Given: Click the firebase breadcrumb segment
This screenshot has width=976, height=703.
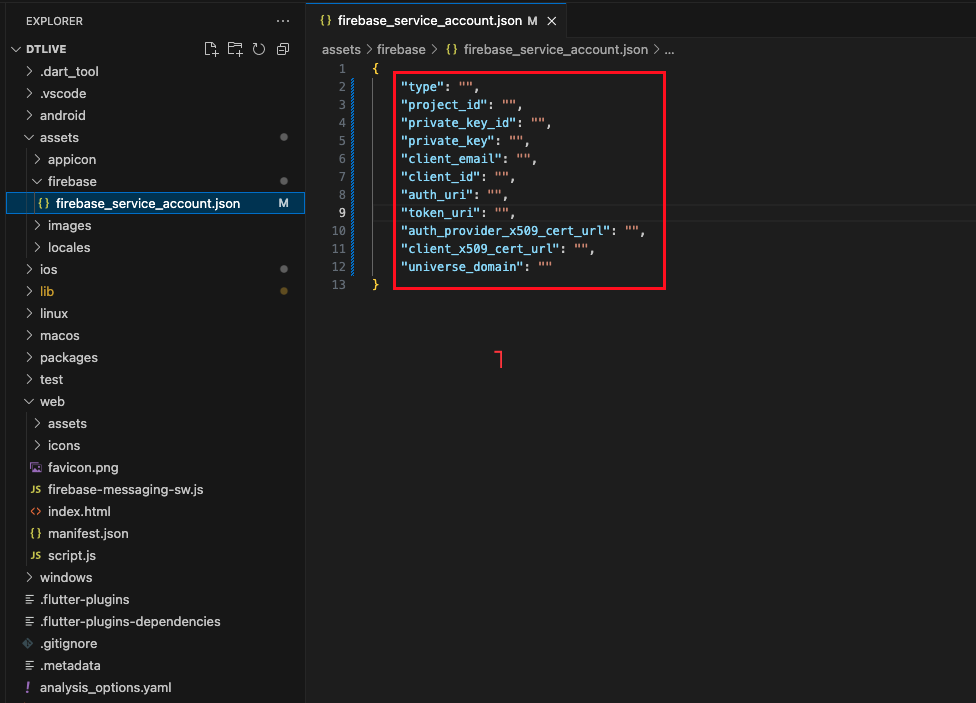Looking at the screenshot, I should tap(401, 50).
